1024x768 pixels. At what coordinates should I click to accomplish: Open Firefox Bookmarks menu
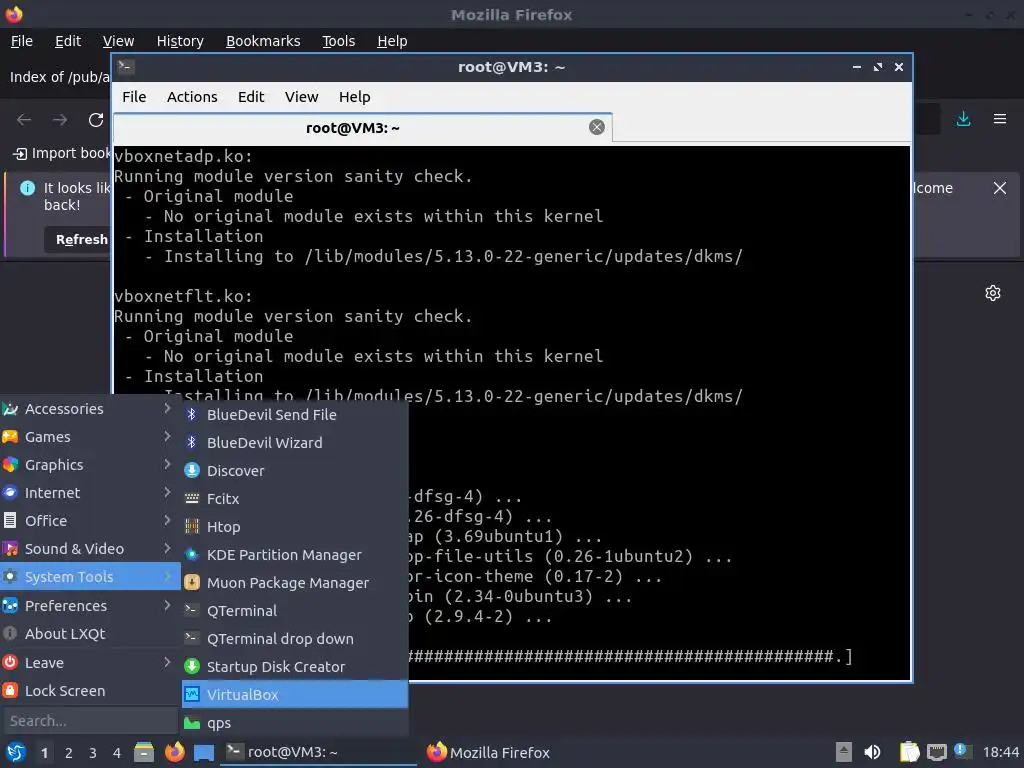pos(263,41)
